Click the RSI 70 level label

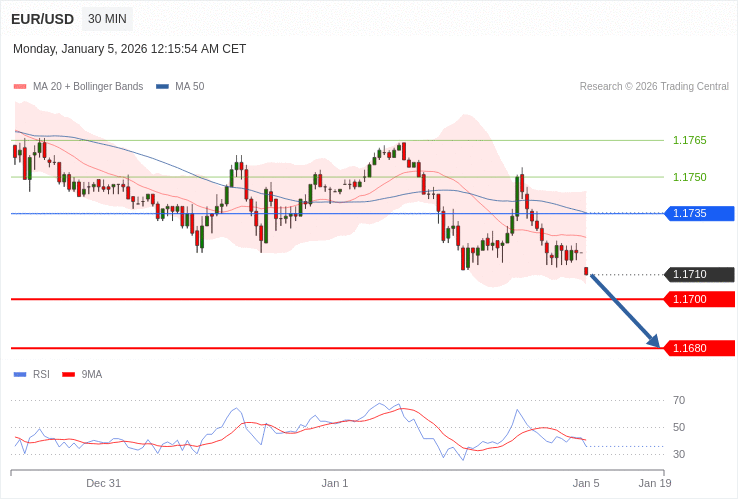click(679, 400)
